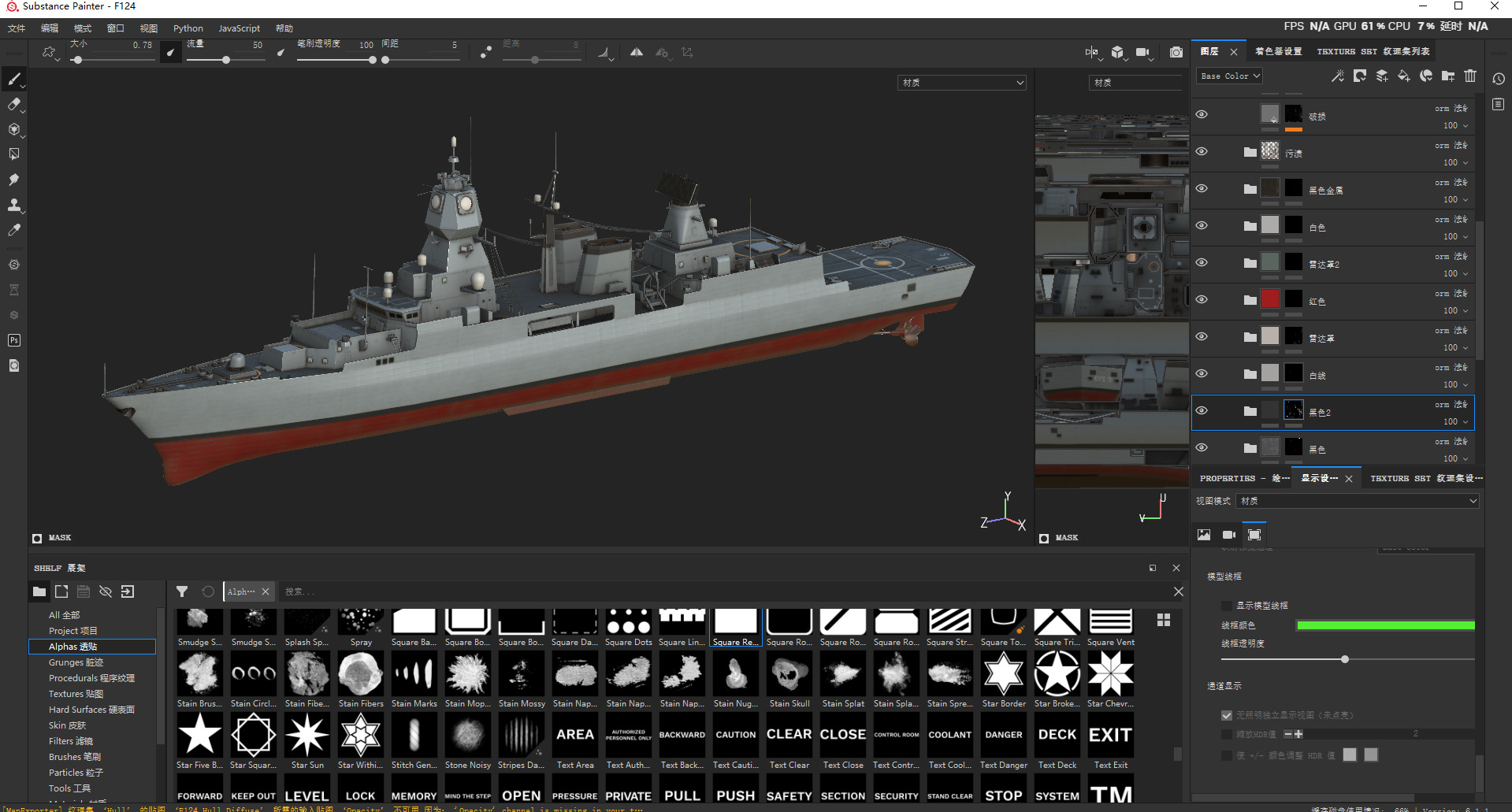Select Procedurals 程序纹理 shelf category
Screen dimensions: 1512x812
click(x=91, y=678)
